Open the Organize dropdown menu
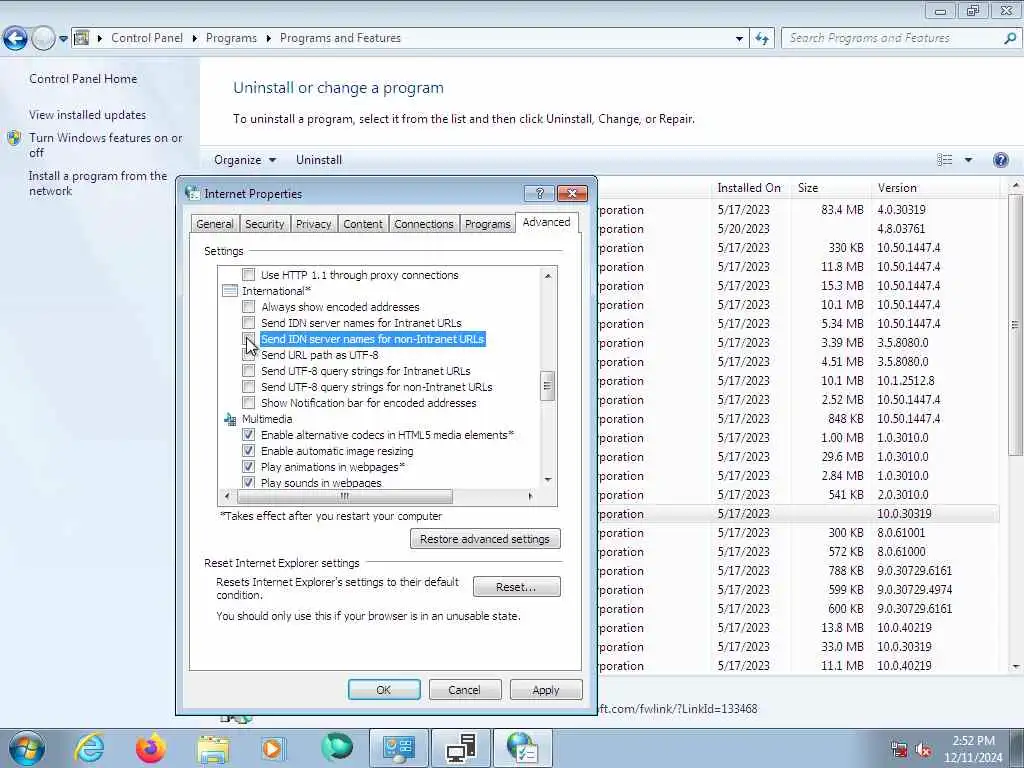The width and height of the screenshot is (1024, 768). pos(245,160)
